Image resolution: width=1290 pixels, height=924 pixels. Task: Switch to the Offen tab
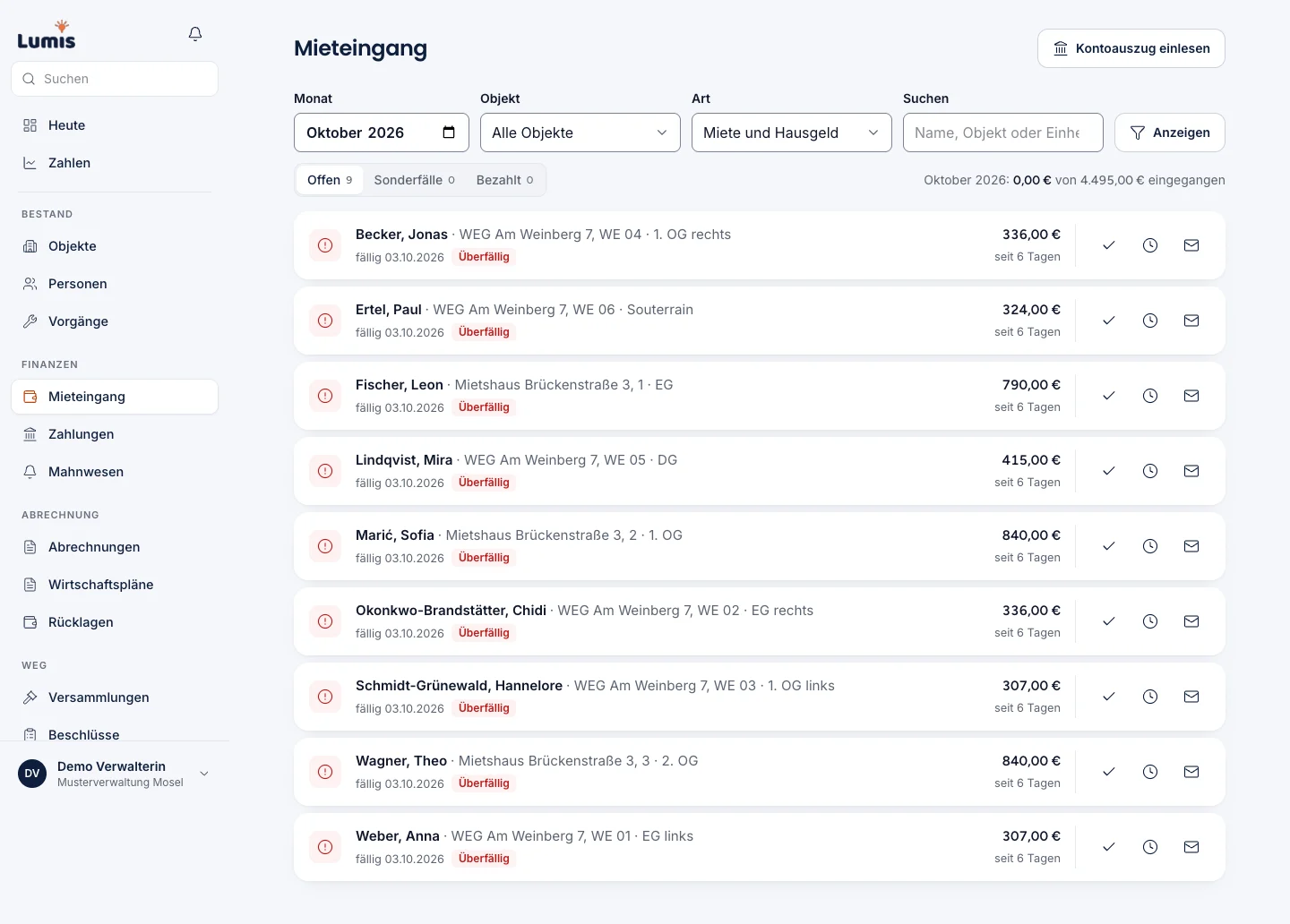point(330,180)
